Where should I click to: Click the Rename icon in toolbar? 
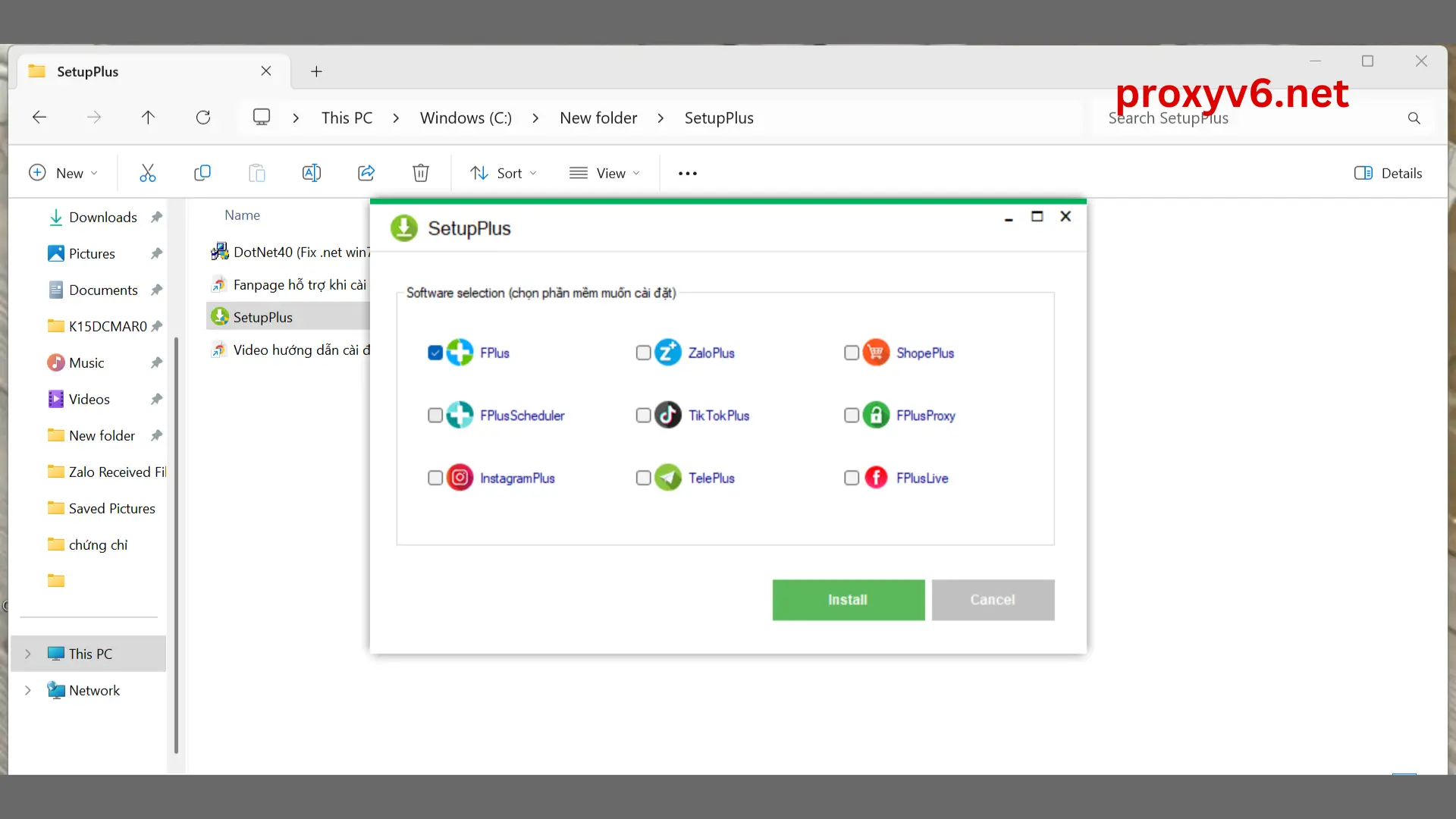(x=312, y=173)
